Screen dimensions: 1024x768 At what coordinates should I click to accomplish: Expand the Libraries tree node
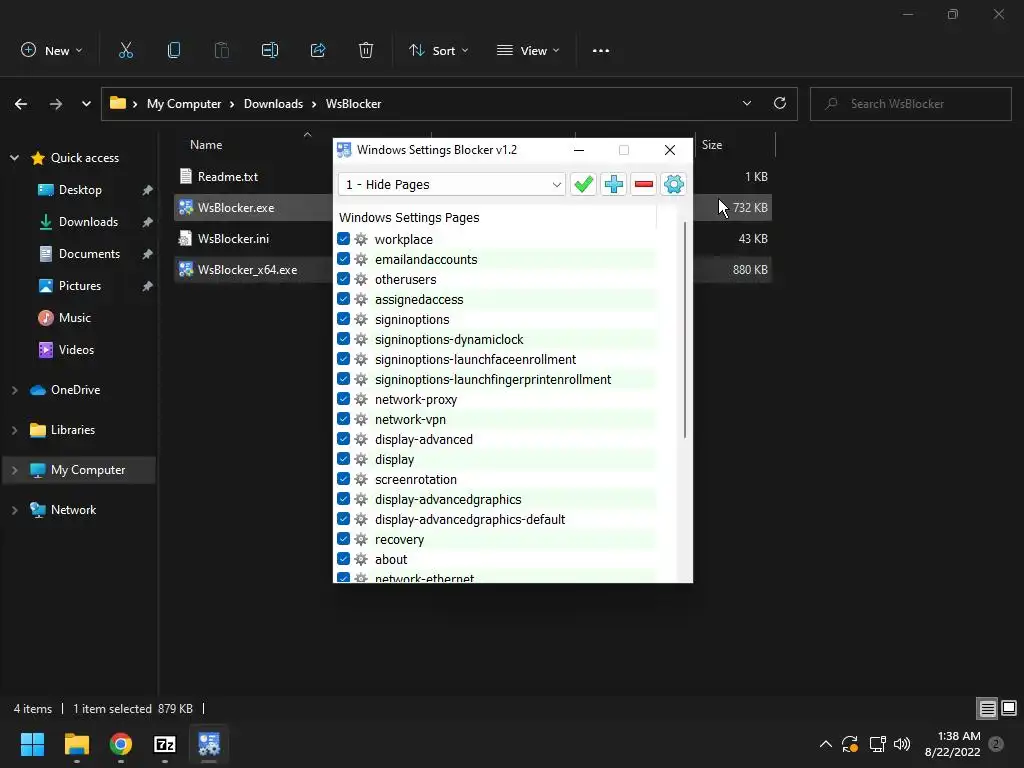14,430
